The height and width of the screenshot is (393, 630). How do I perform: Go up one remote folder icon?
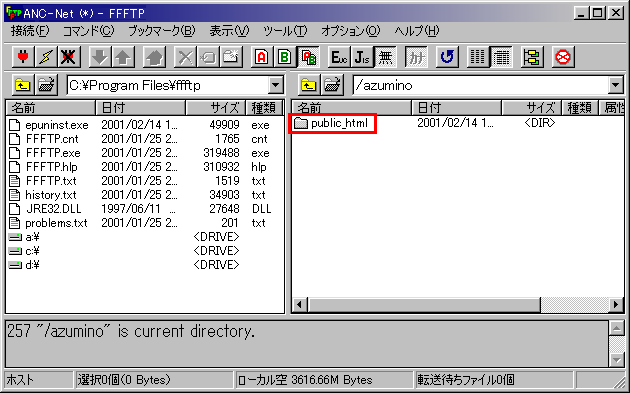point(309,85)
